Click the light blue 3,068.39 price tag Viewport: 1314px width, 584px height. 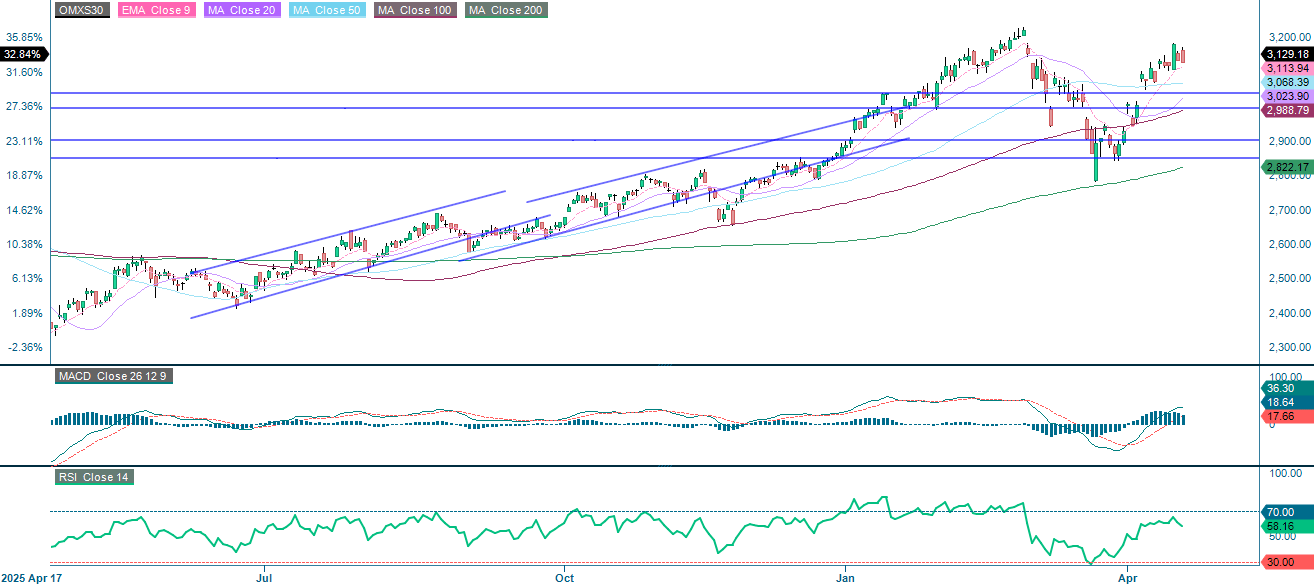[1286, 82]
